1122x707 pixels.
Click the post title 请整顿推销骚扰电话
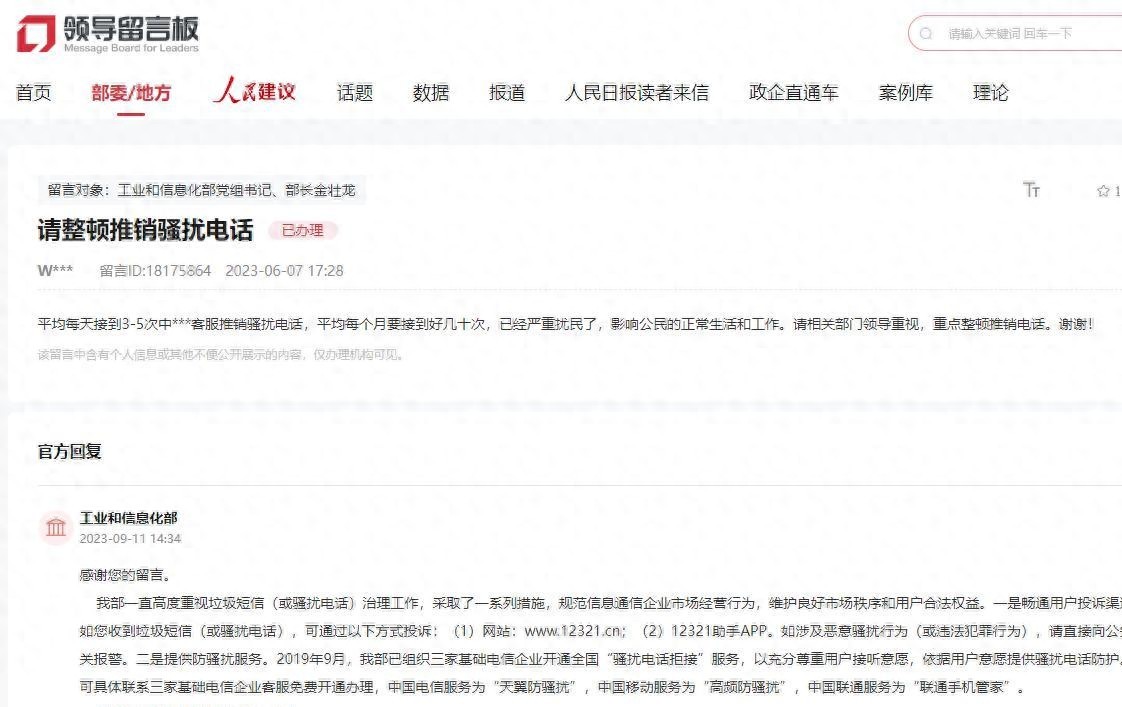tap(145, 230)
